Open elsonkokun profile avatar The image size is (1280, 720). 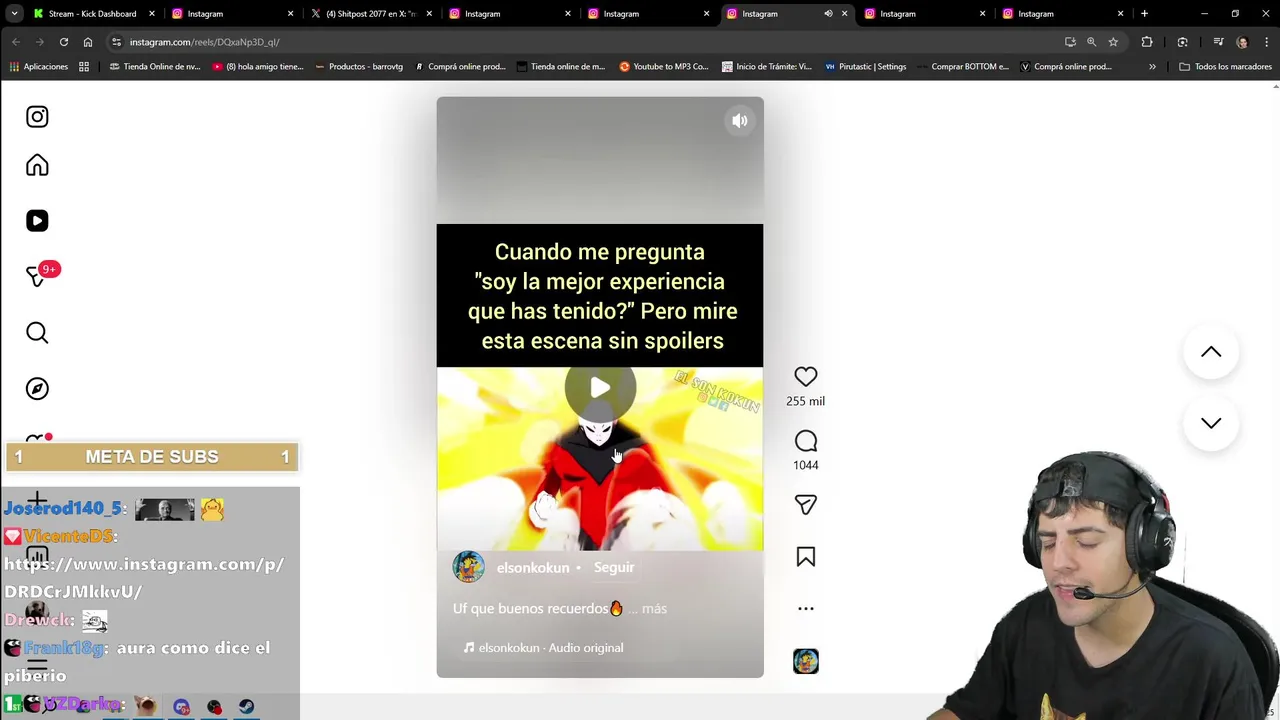(x=468, y=567)
